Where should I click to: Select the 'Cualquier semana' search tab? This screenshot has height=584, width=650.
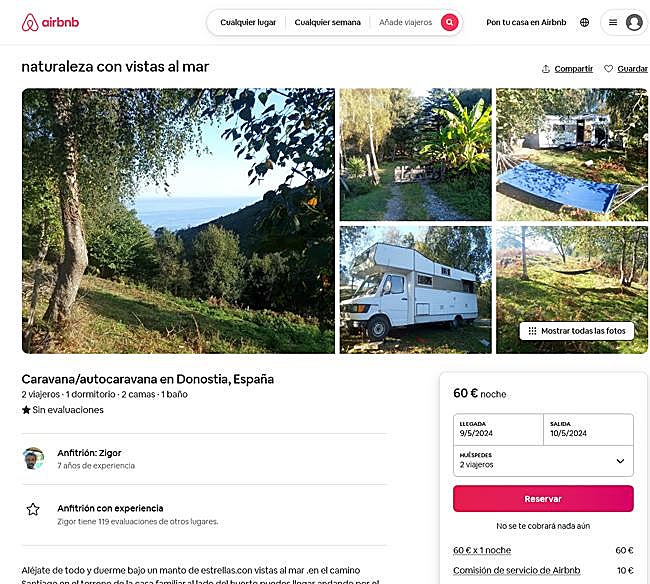click(x=327, y=22)
